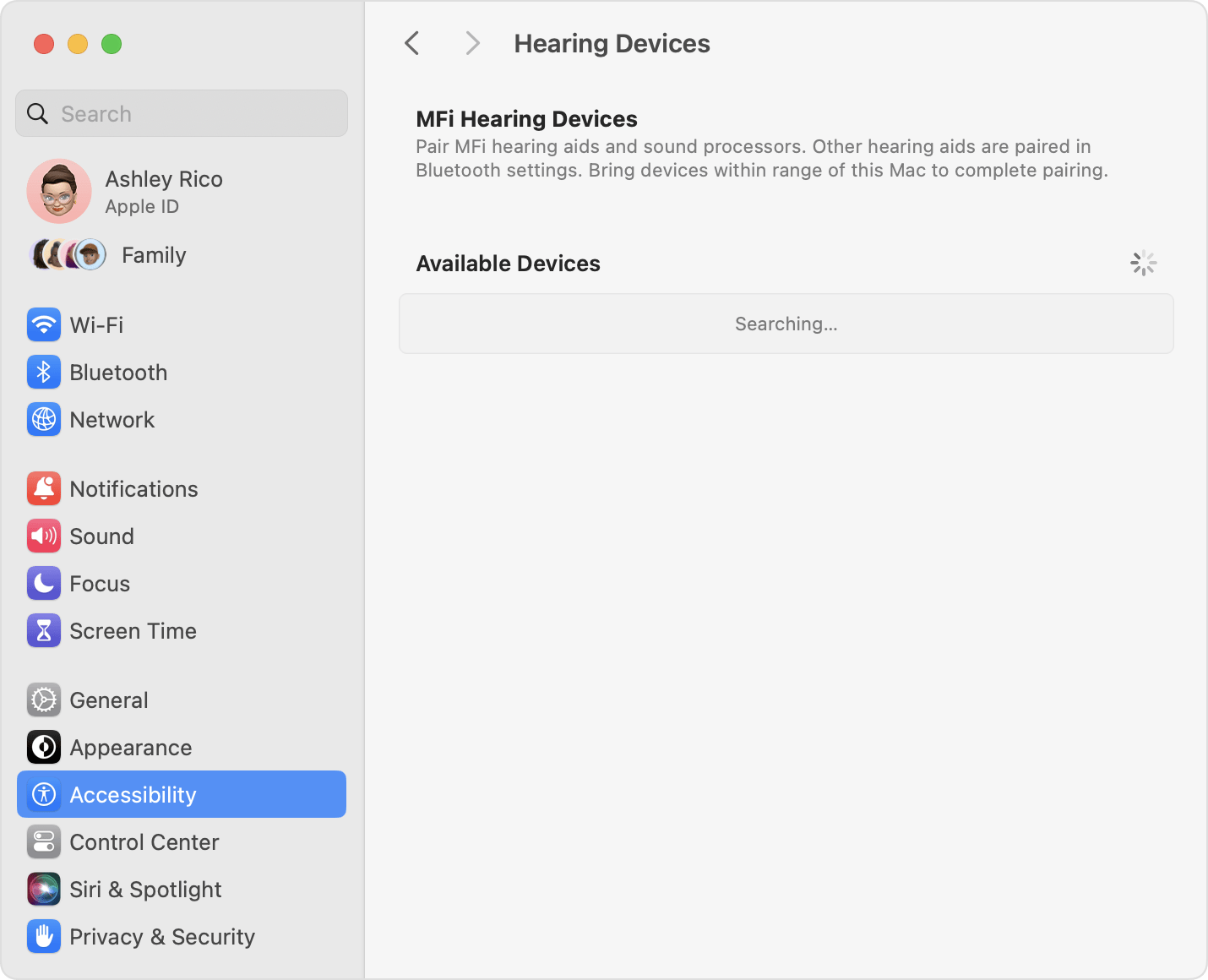
Task: Open Ashley Rico's Apple ID profile
Action: (163, 191)
